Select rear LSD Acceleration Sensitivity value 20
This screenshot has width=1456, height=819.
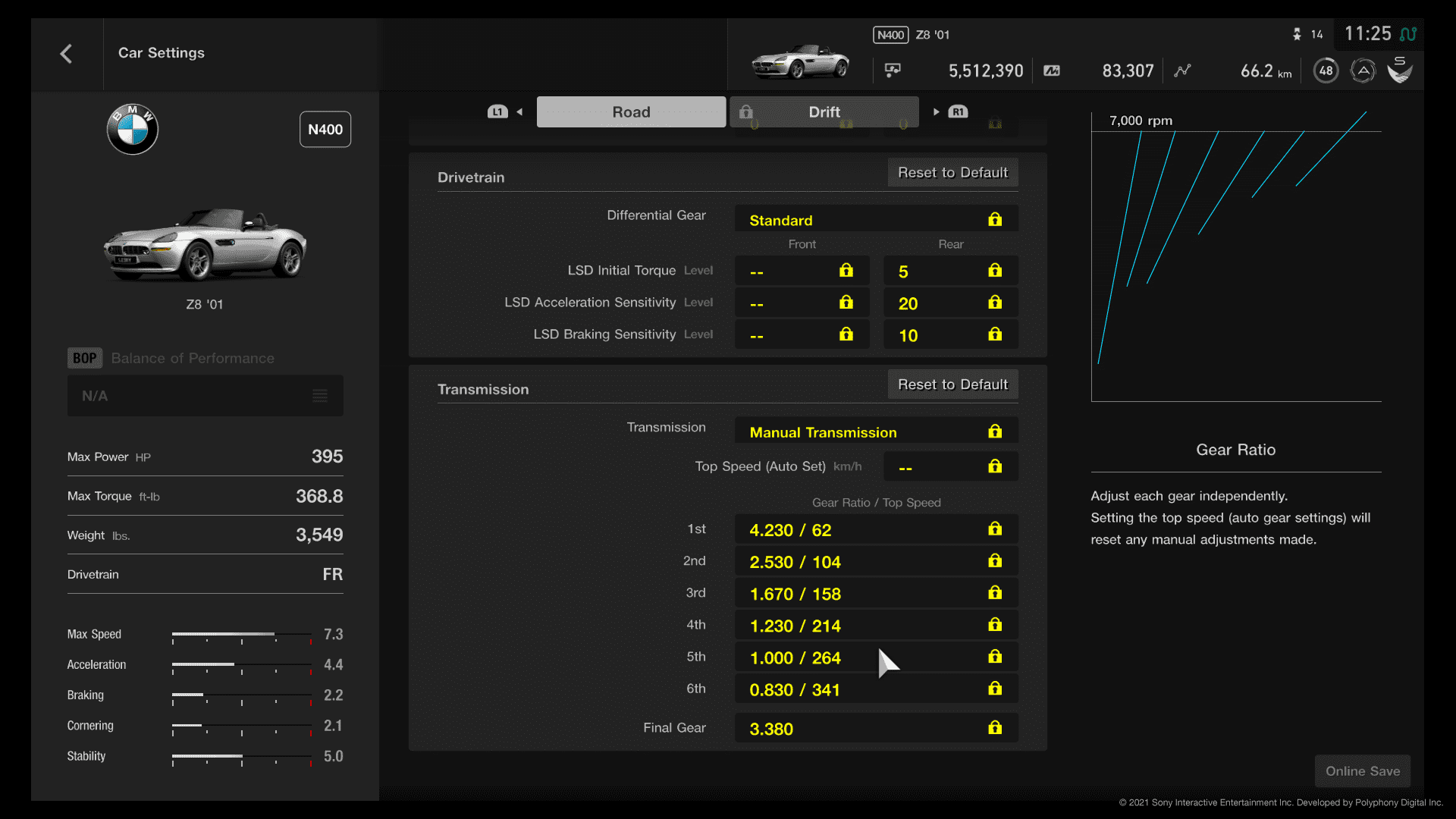(950, 303)
